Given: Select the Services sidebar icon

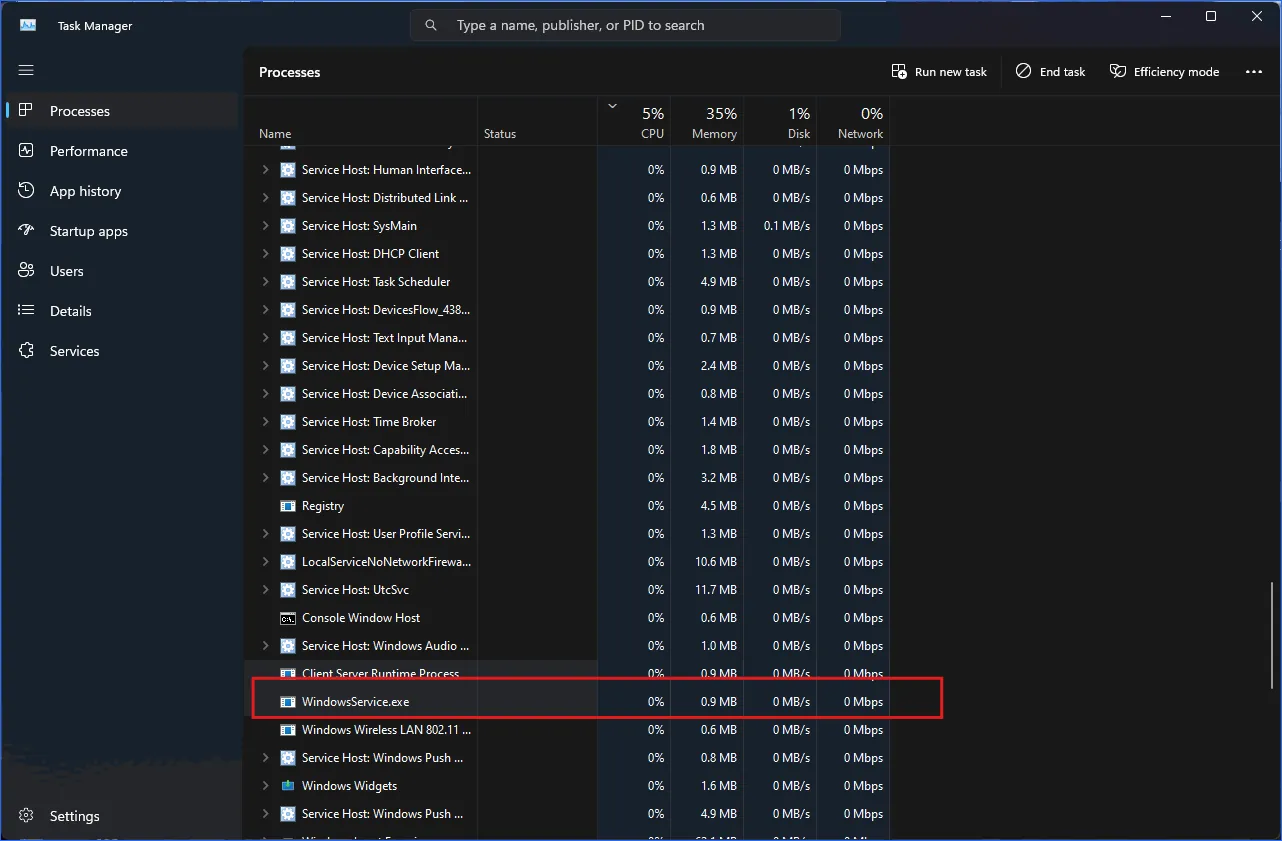Looking at the screenshot, I should pyautogui.click(x=25, y=350).
